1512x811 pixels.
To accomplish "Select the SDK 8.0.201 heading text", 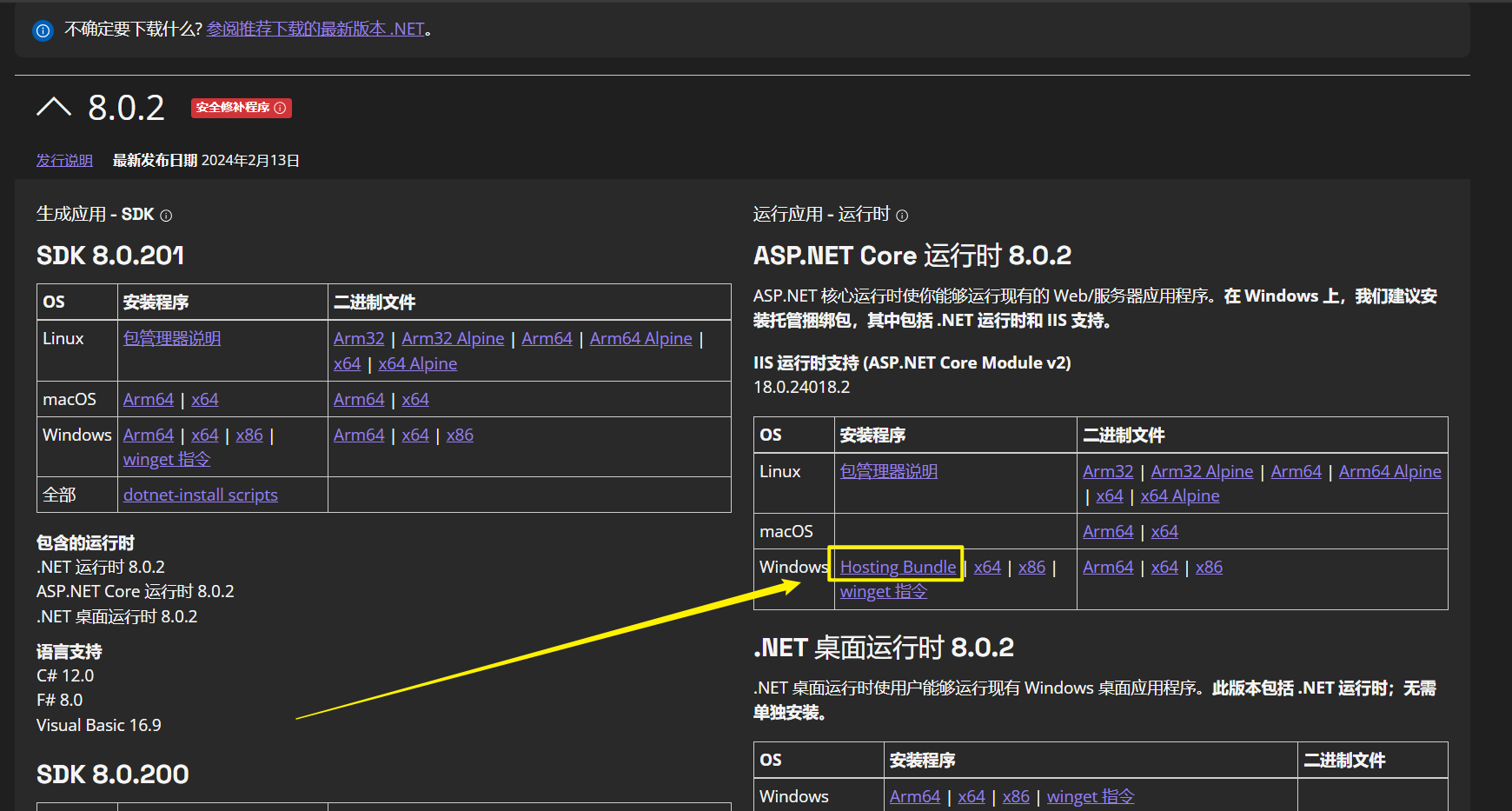I will 110,256.
